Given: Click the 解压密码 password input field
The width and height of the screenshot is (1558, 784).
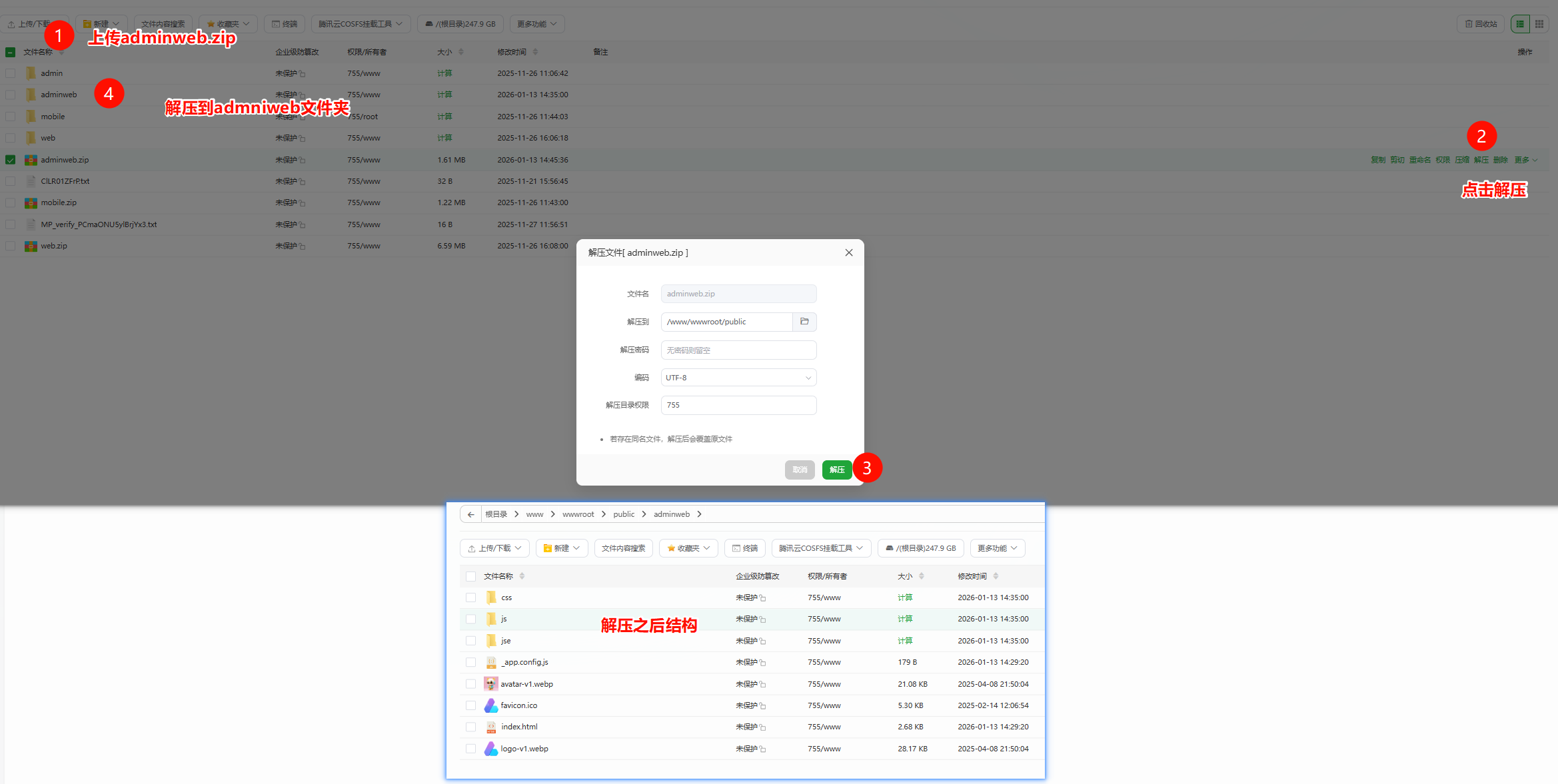Looking at the screenshot, I should (738, 350).
